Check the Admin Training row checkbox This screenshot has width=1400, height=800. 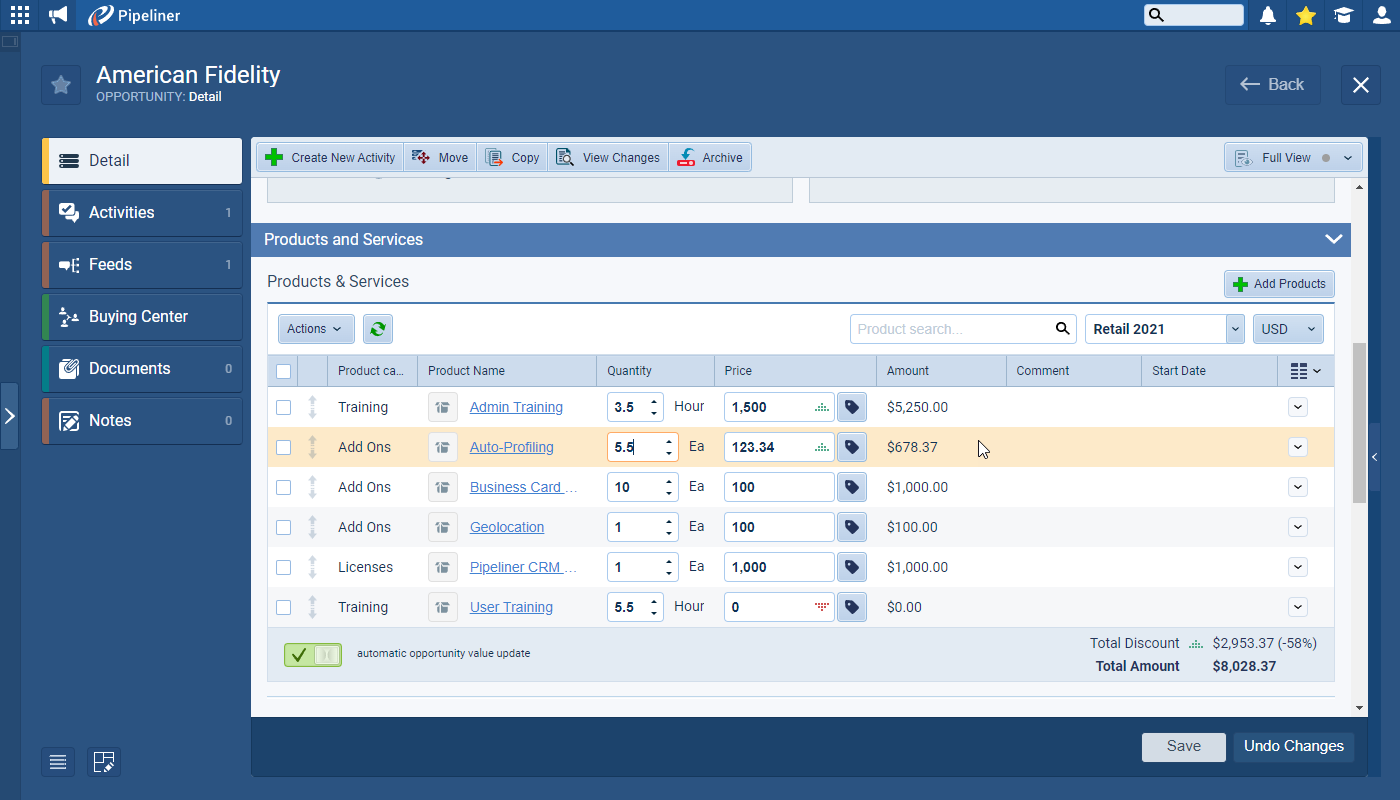(x=283, y=407)
